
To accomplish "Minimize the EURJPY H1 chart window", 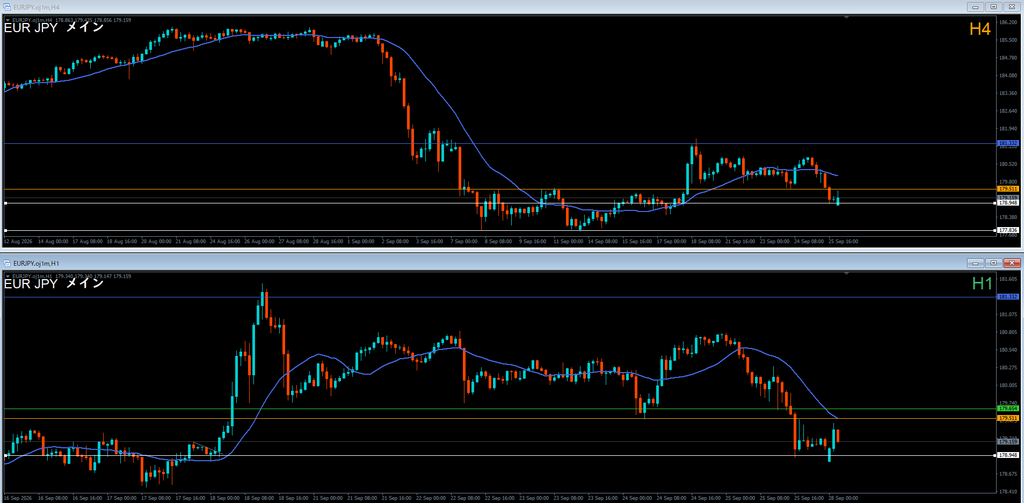I will coord(976,263).
